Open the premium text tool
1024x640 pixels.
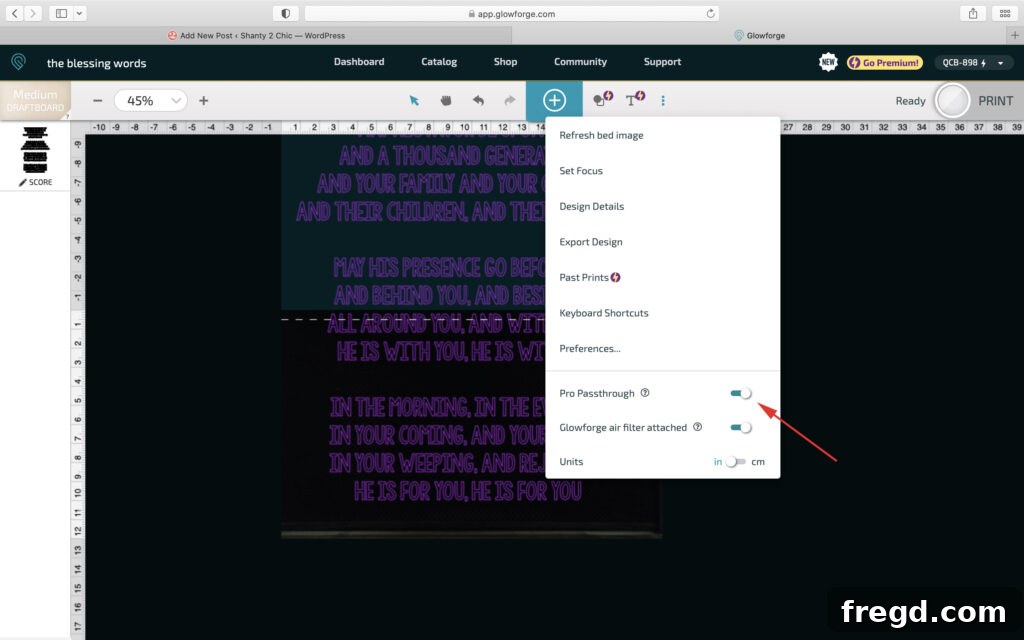coord(635,99)
